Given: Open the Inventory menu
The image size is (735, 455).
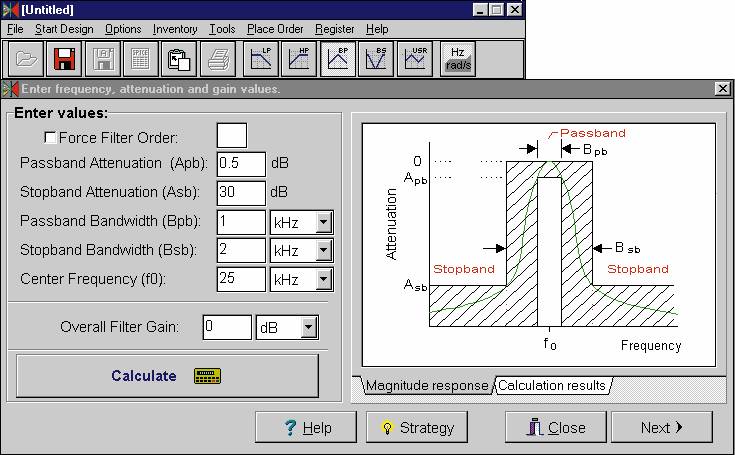Looking at the screenshot, I should click(175, 29).
